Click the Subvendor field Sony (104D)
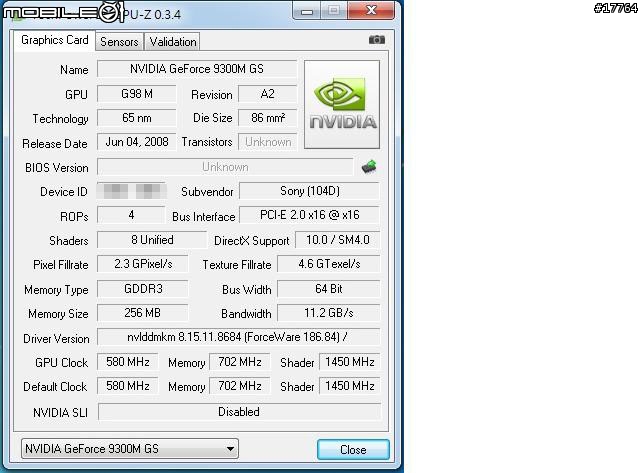This screenshot has width=640, height=473. [309, 191]
